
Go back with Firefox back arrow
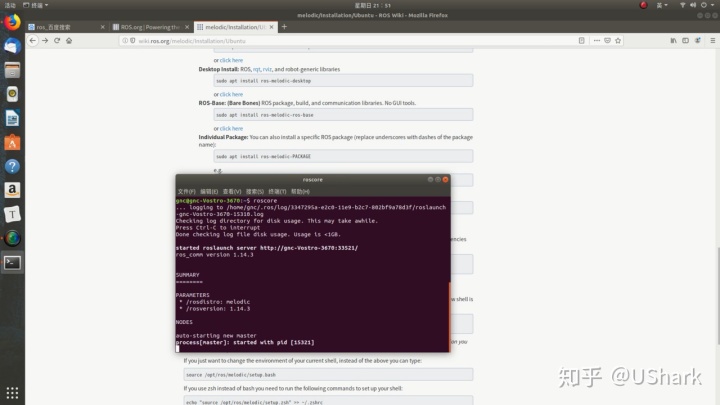coord(33,40)
